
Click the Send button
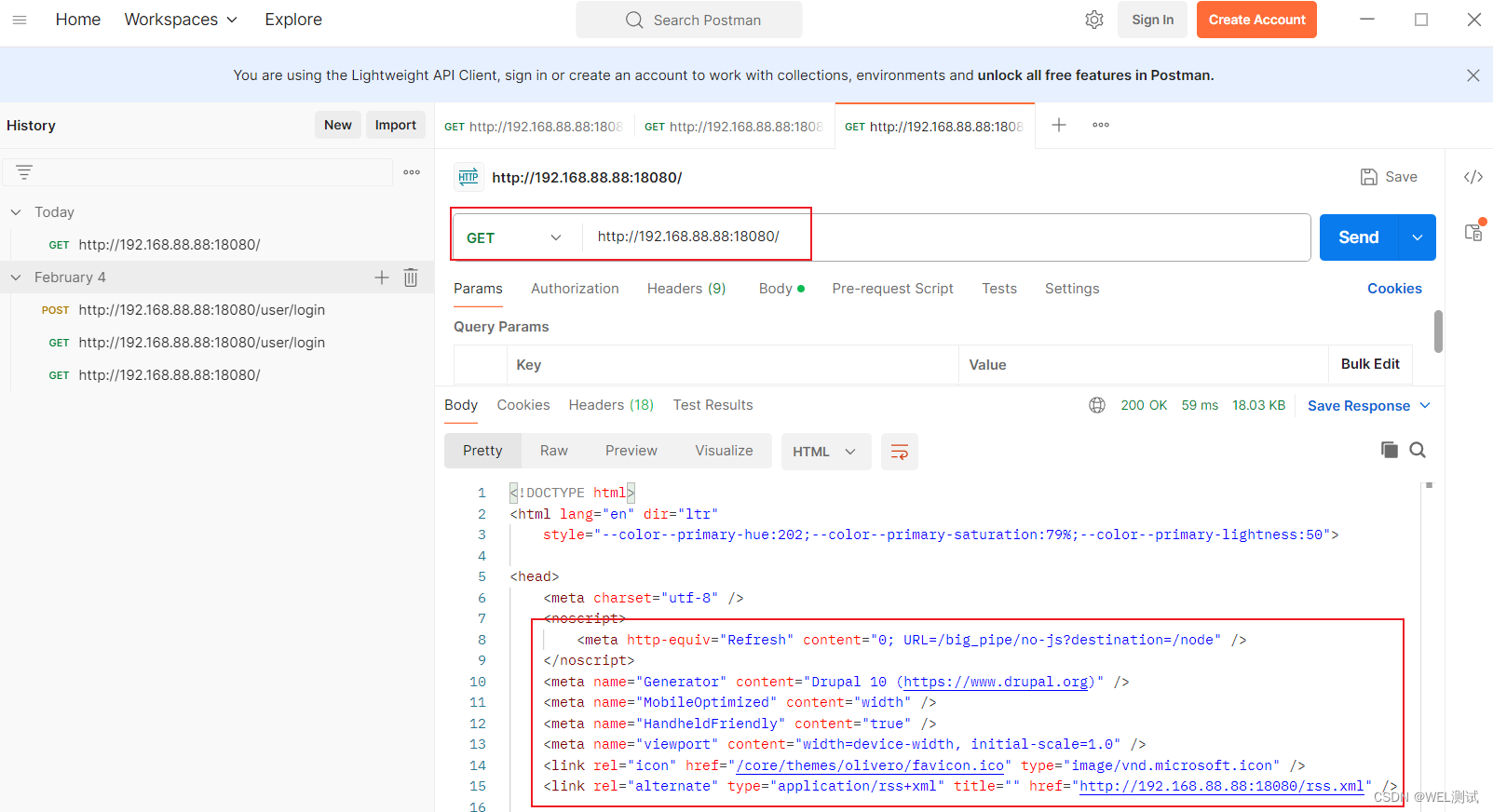[x=1359, y=237]
